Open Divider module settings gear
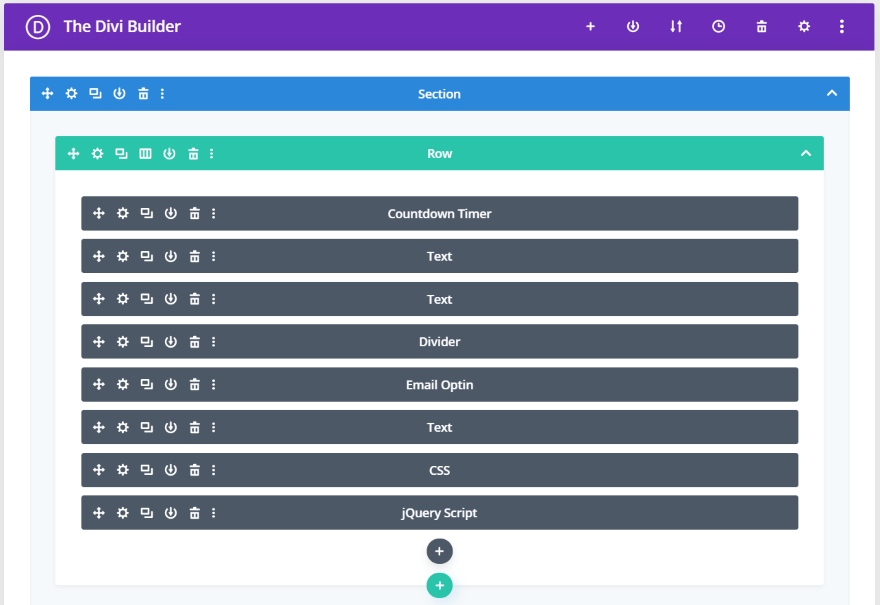 point(123,342)
